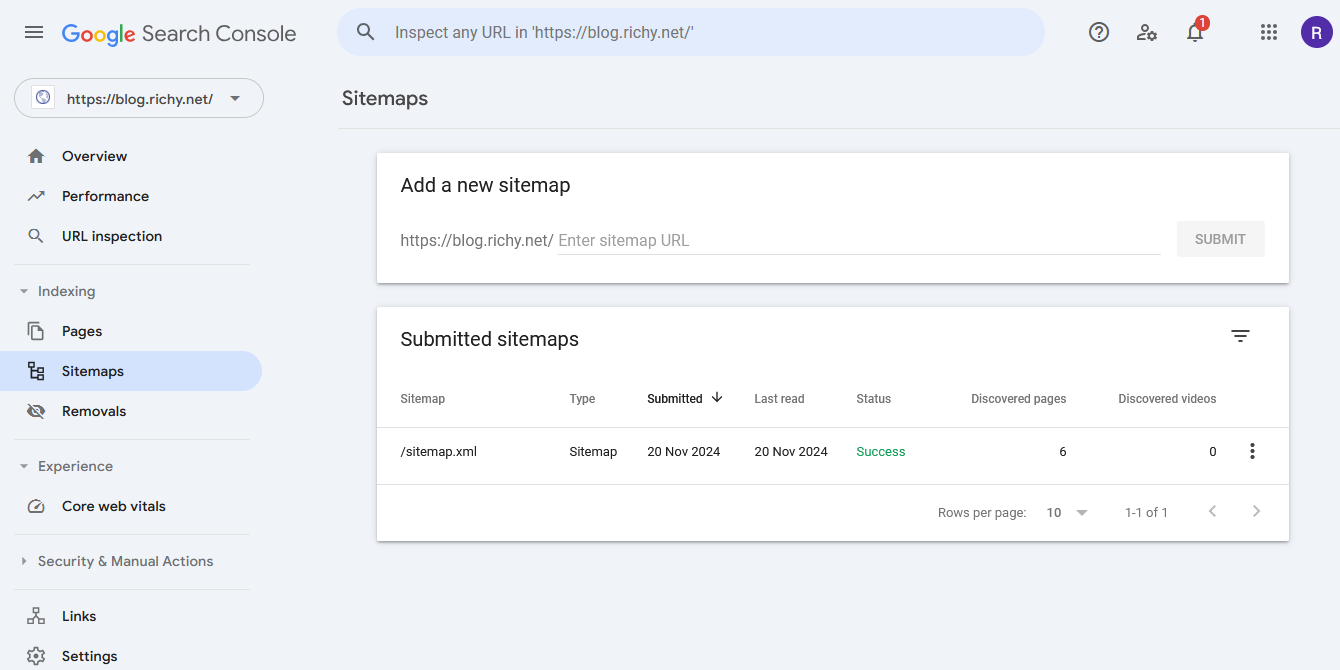The width and height of the screenshot is (1340, 670).
Task: Click the 'Submitted sitemaps' heading
Action: point(489,339)
